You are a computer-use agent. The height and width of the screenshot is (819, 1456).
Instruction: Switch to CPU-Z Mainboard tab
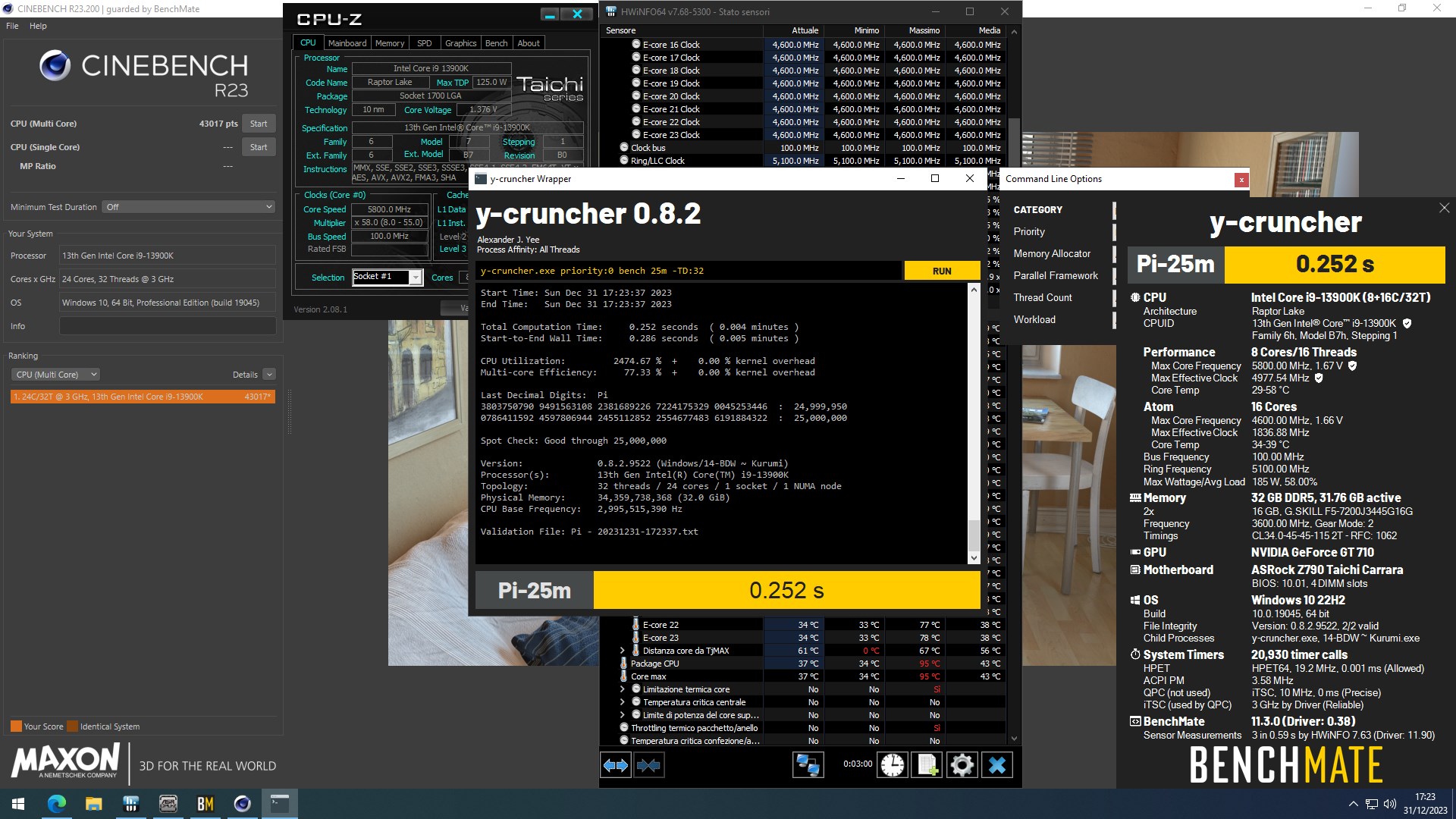(x=347, y=43)
